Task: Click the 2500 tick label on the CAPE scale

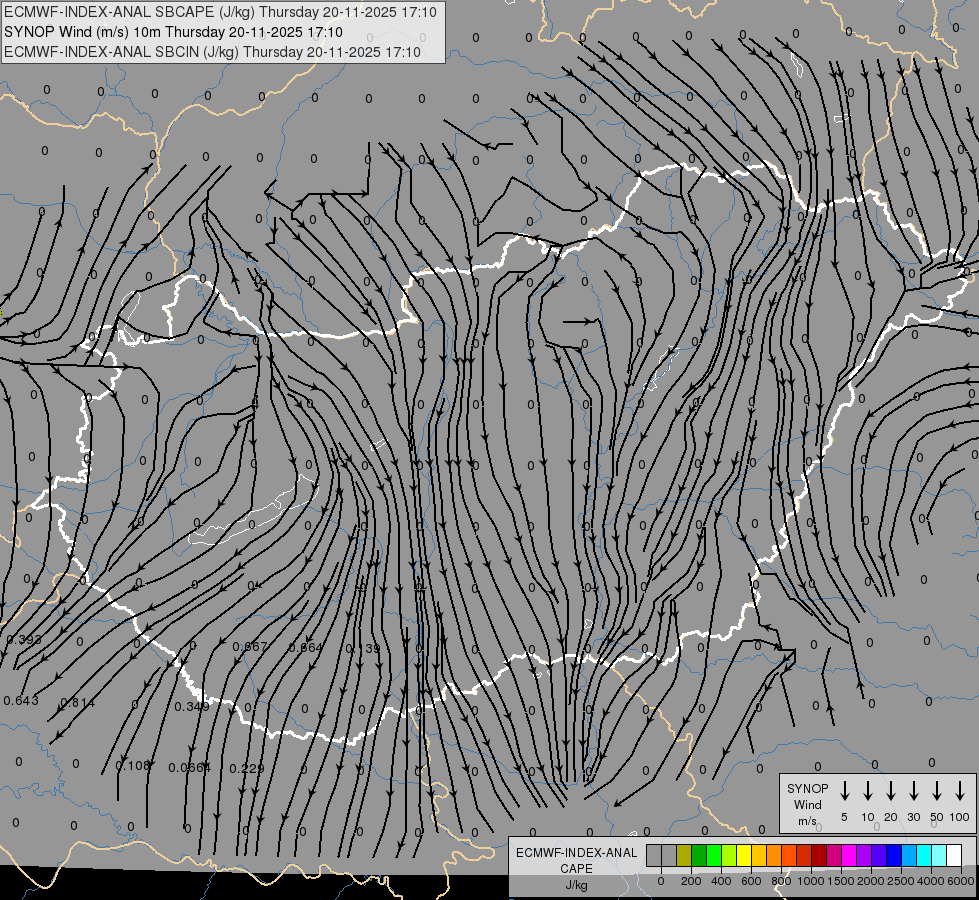Action: coord(901,881)
